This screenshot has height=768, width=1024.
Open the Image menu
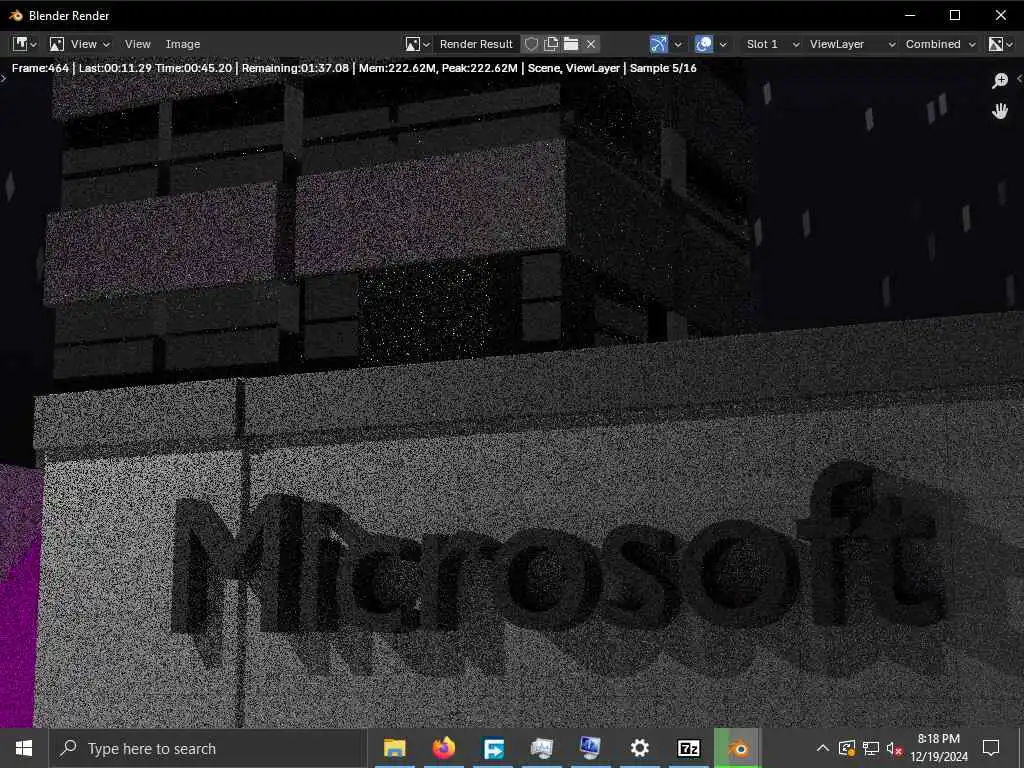(183, 44)
